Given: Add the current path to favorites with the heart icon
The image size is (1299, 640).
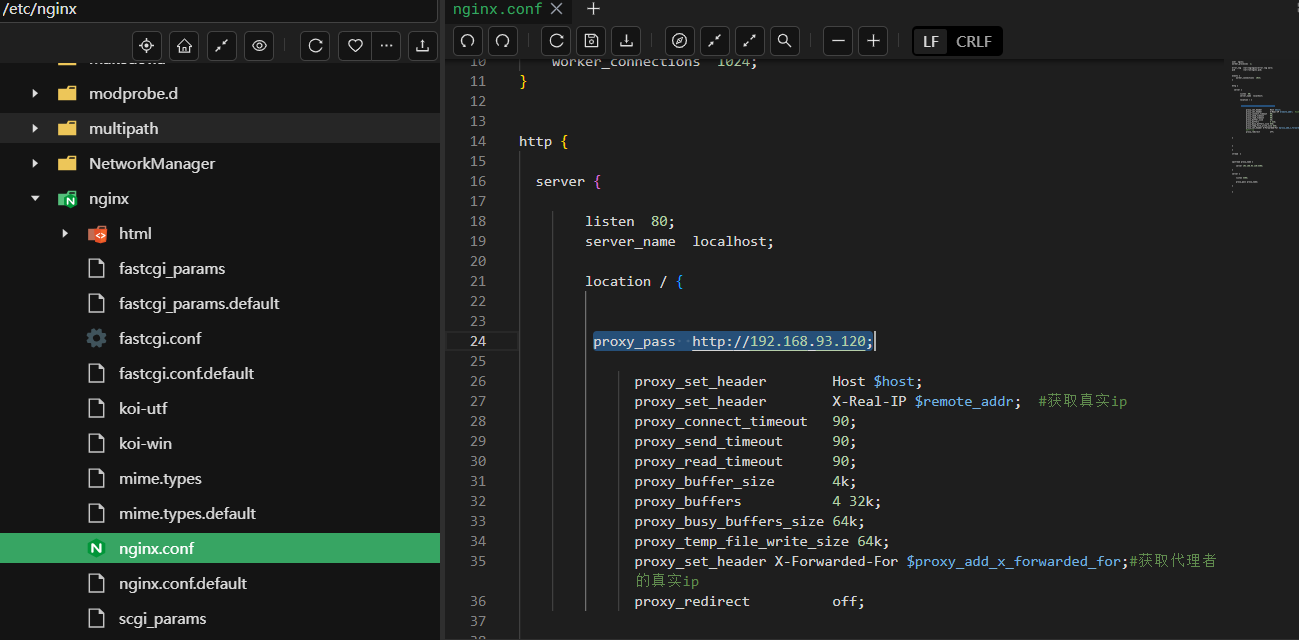Looking at the screenshot, I should (x=354, y=46).
